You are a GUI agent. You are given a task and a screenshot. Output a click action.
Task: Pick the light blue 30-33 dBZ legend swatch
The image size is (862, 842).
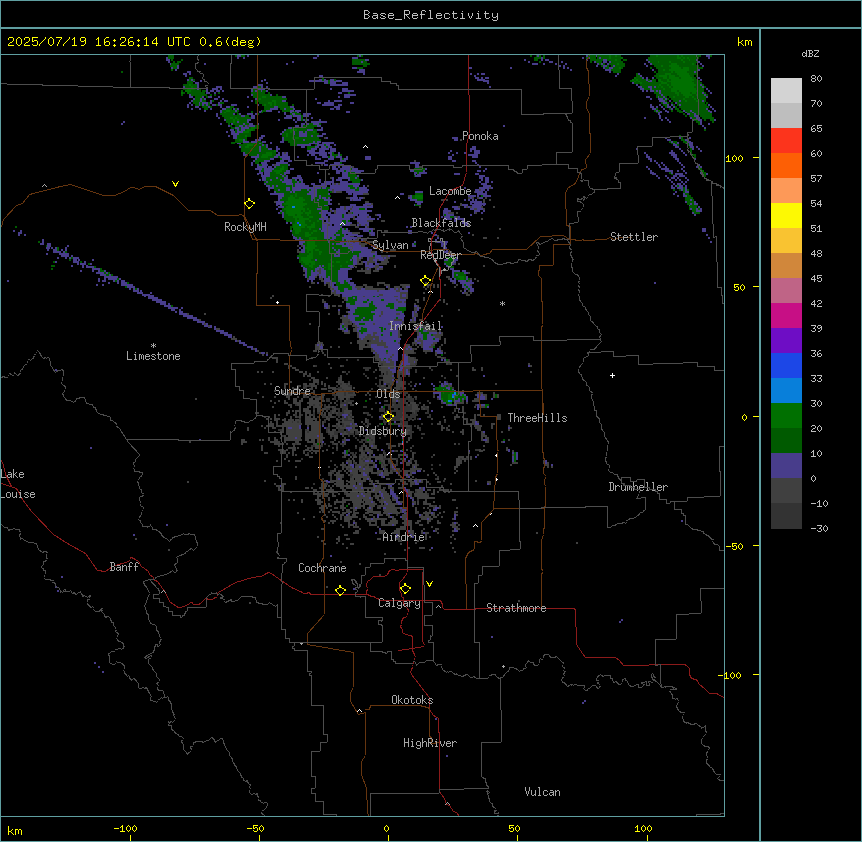786,391
